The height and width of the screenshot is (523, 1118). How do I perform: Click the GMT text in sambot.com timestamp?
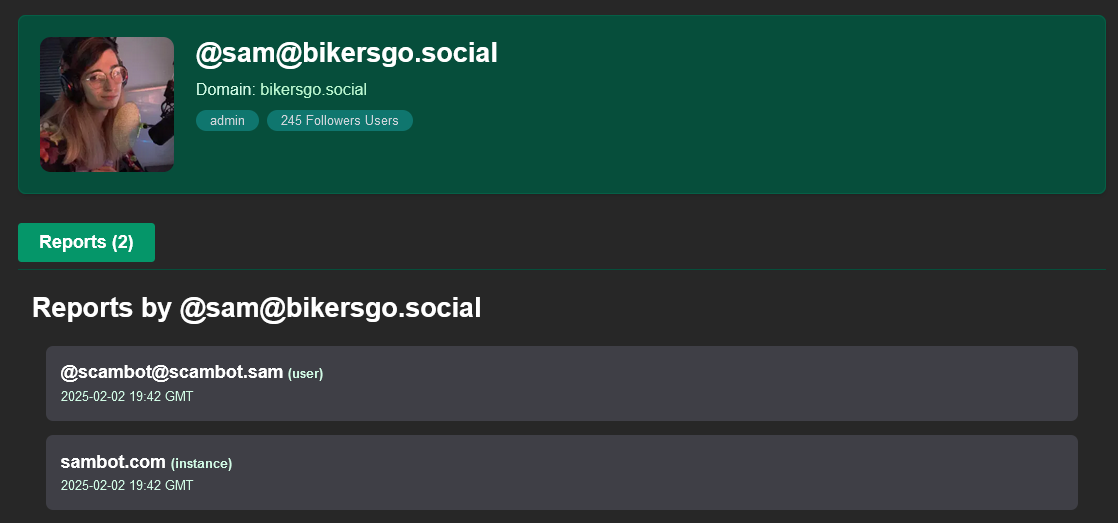click(179, 485)
